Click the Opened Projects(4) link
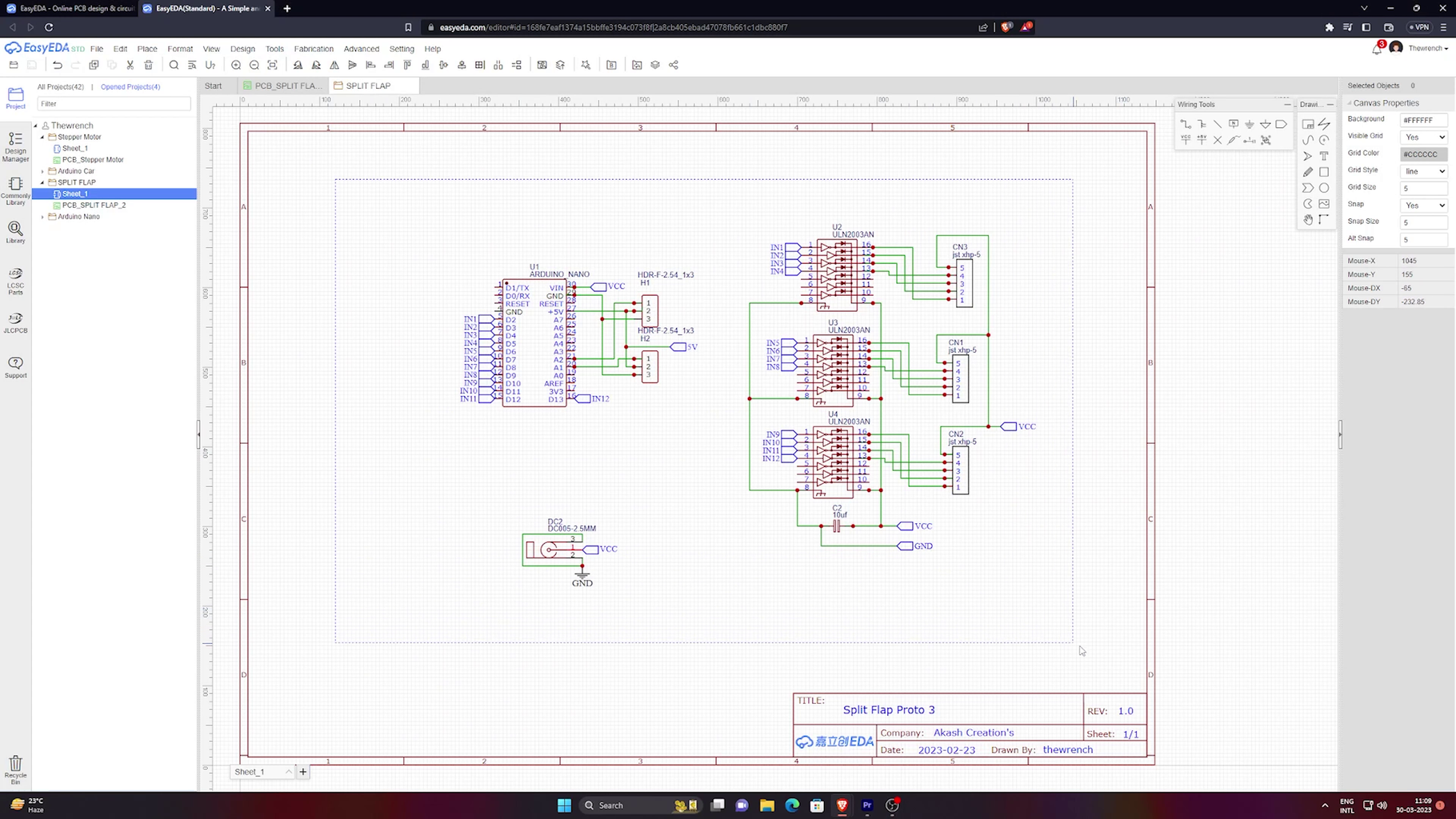This screenshot has width=1456, height=819. (130, 86)
